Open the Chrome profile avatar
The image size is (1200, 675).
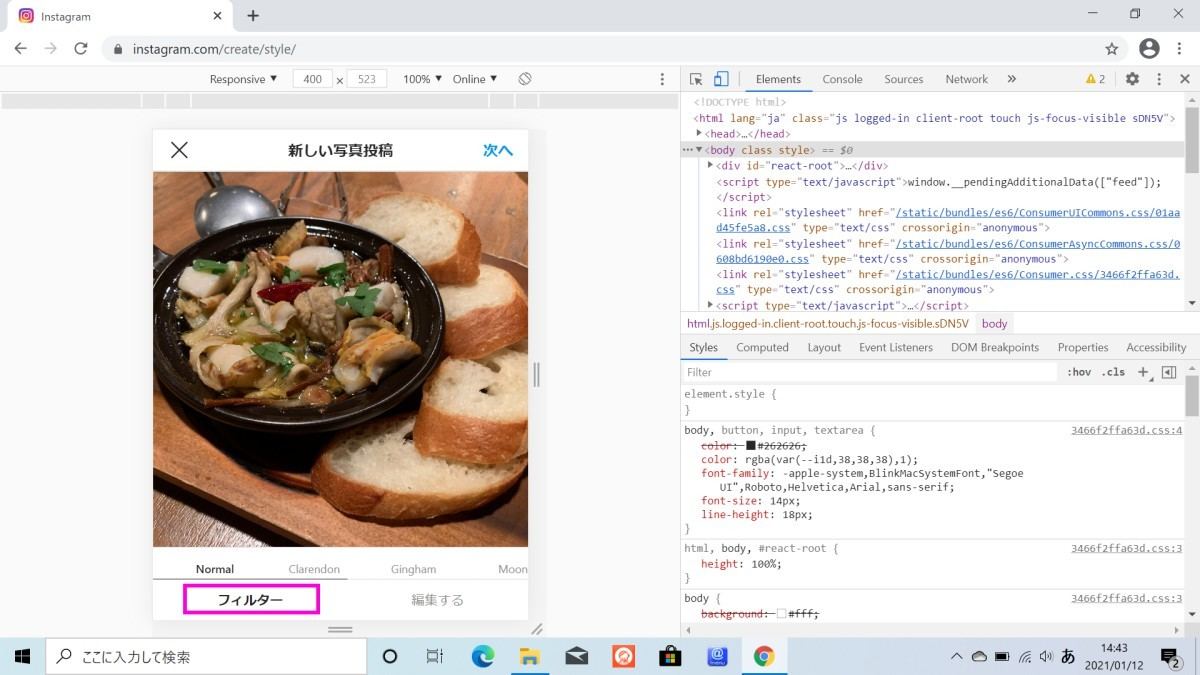point(1150,48)
